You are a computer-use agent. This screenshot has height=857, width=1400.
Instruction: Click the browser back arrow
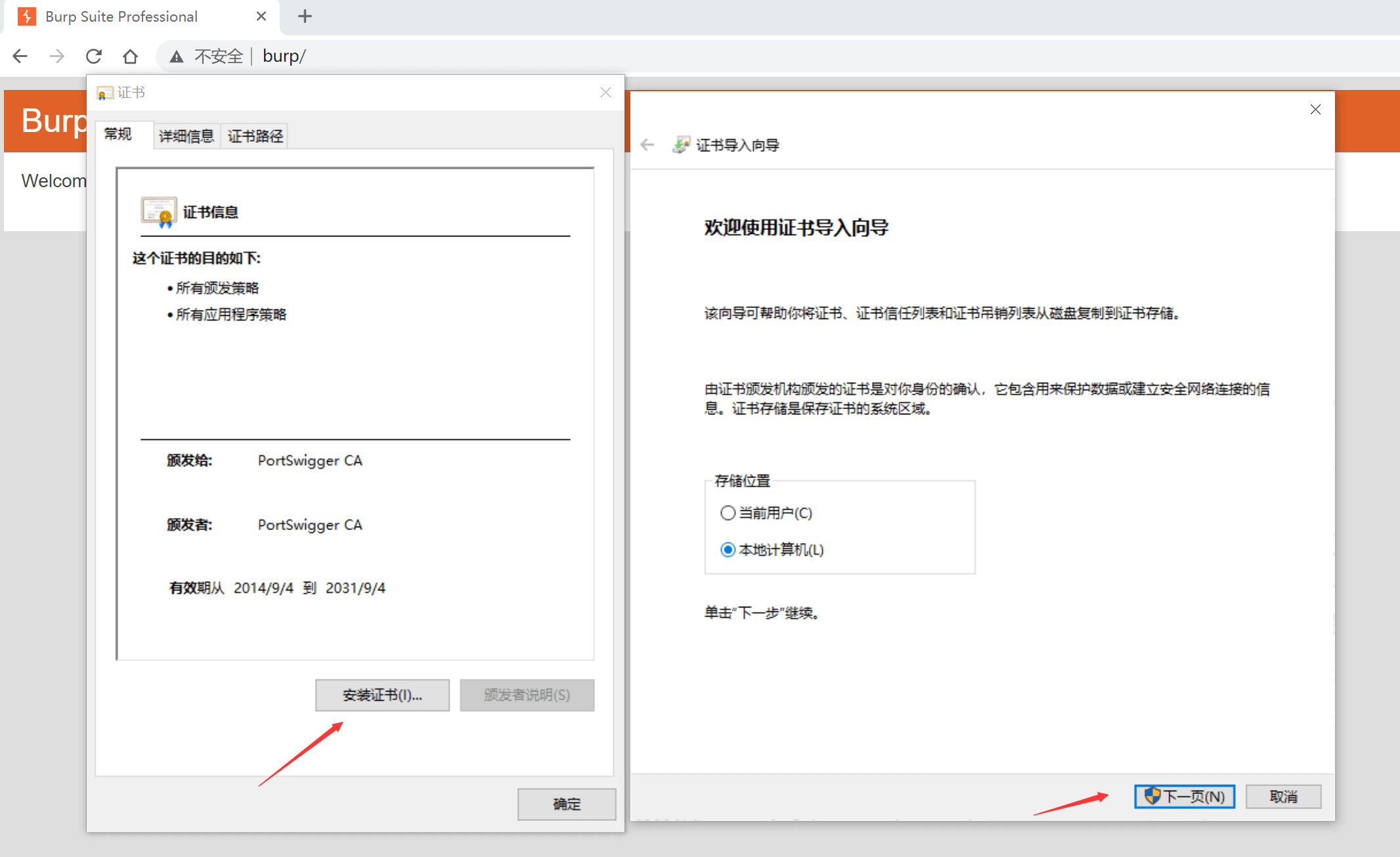[x=20, y=56]
